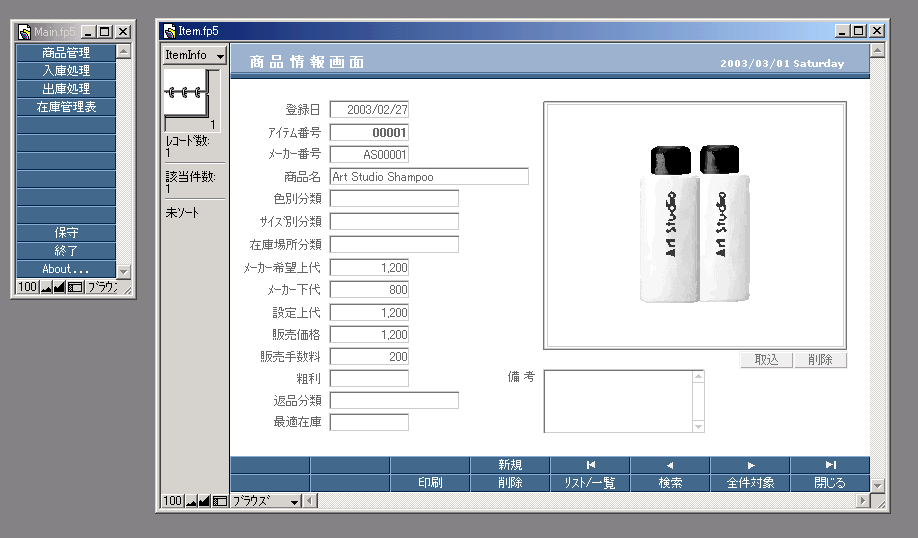Click Main.fp5 title bar file icon
Viewport: 918px width, 538px height.
(x=25, y=32)
